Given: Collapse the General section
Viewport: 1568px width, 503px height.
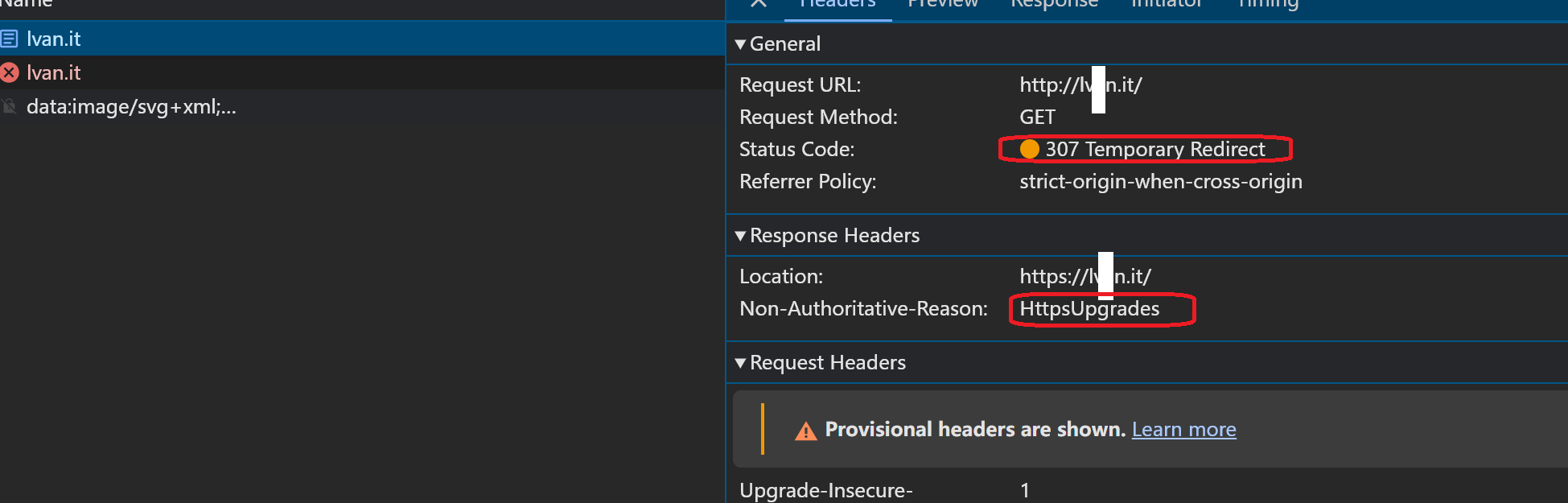Looking at the screenshot, I should 740,44.
